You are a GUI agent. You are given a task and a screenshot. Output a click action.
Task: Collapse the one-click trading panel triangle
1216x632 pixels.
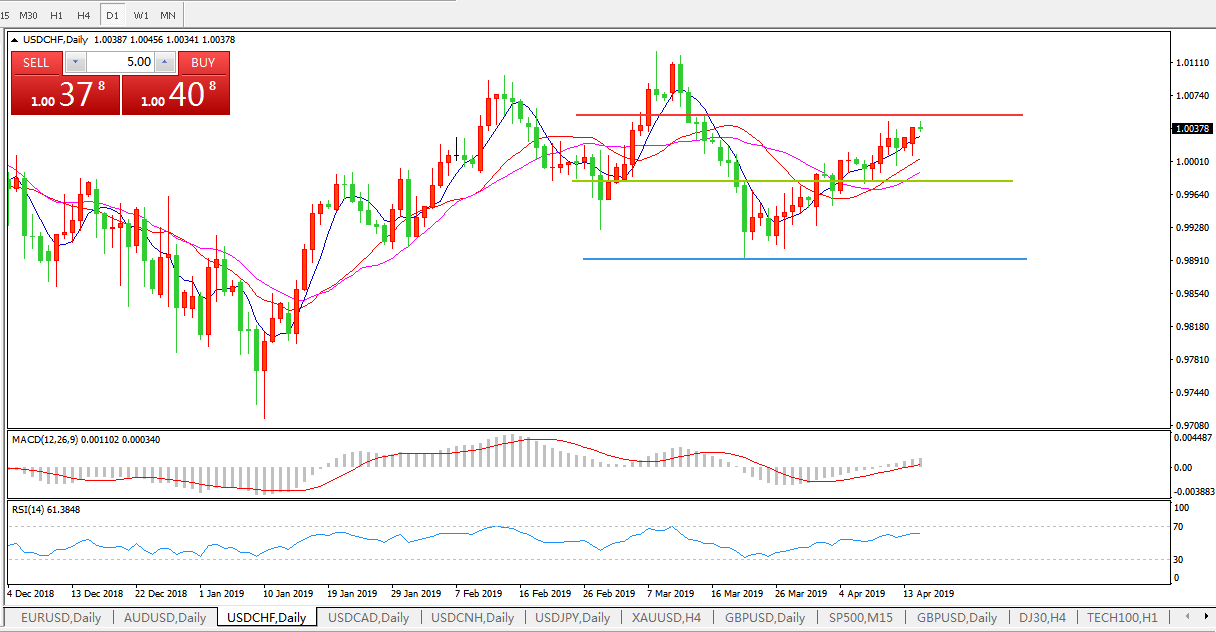coord(14,39)
